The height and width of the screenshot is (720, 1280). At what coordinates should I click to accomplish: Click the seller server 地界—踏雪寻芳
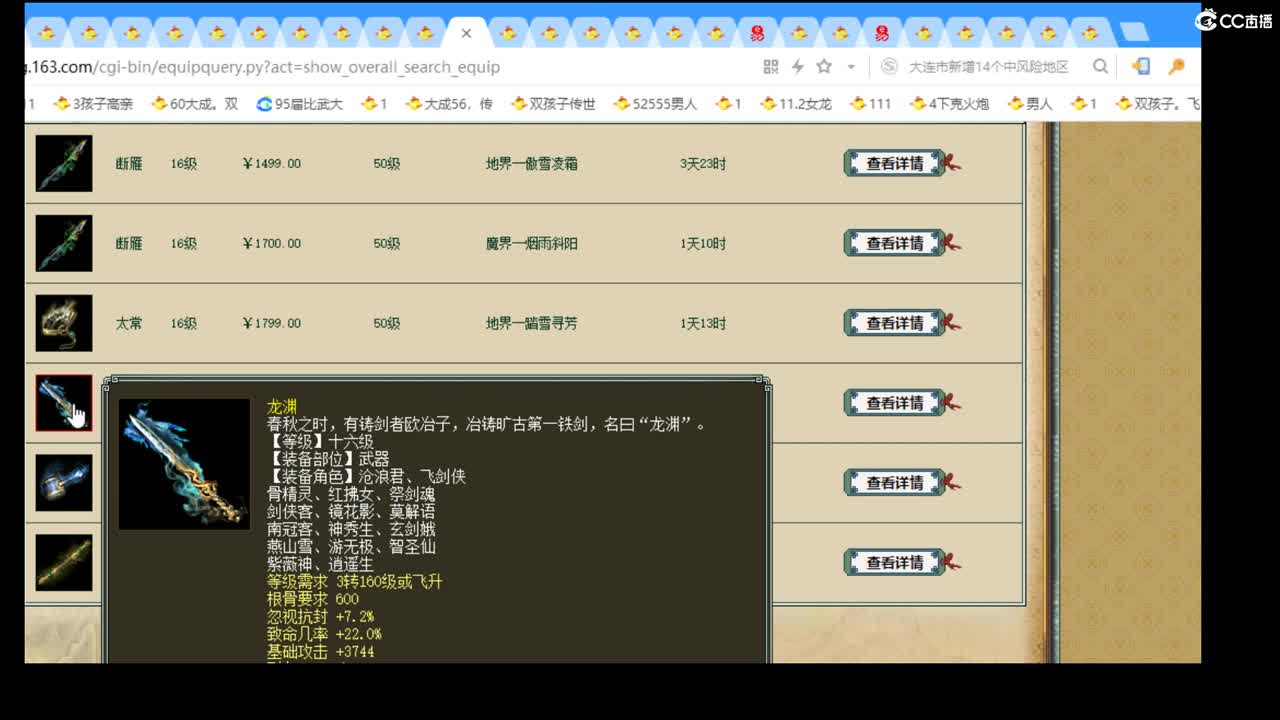(x=532, y=323)
